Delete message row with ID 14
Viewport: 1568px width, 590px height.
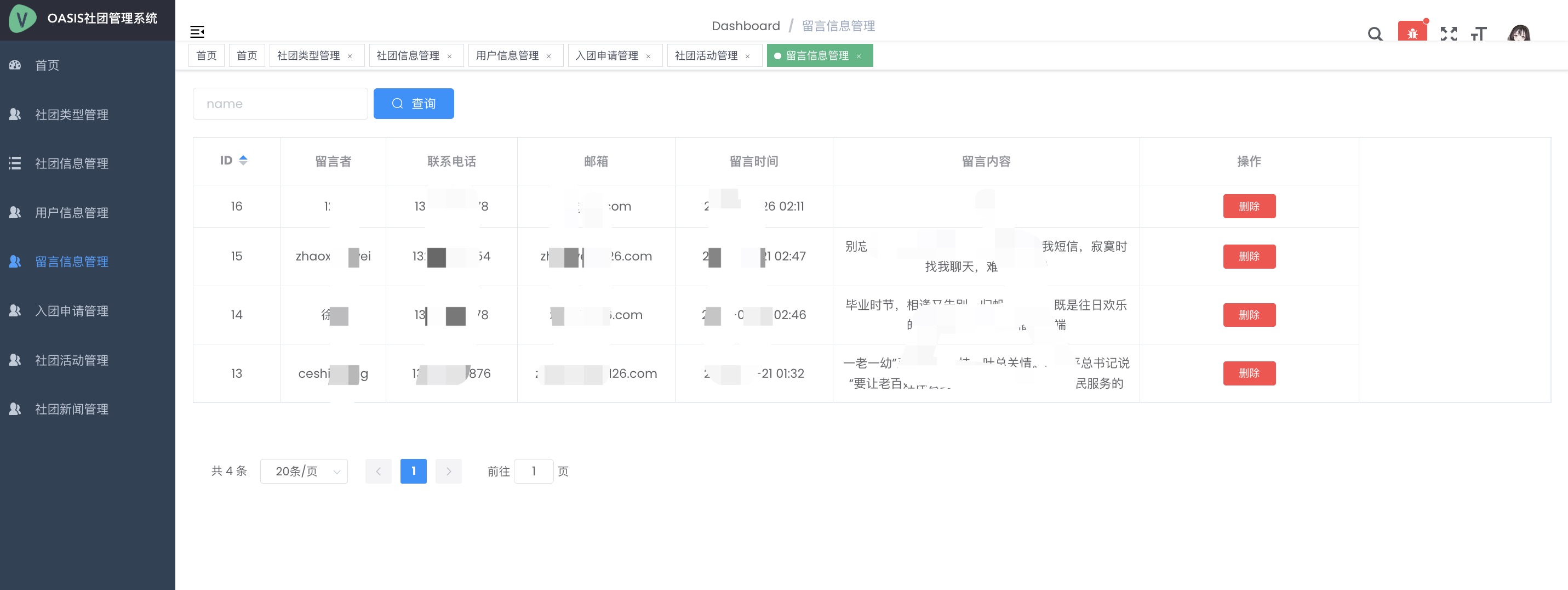1249,315
